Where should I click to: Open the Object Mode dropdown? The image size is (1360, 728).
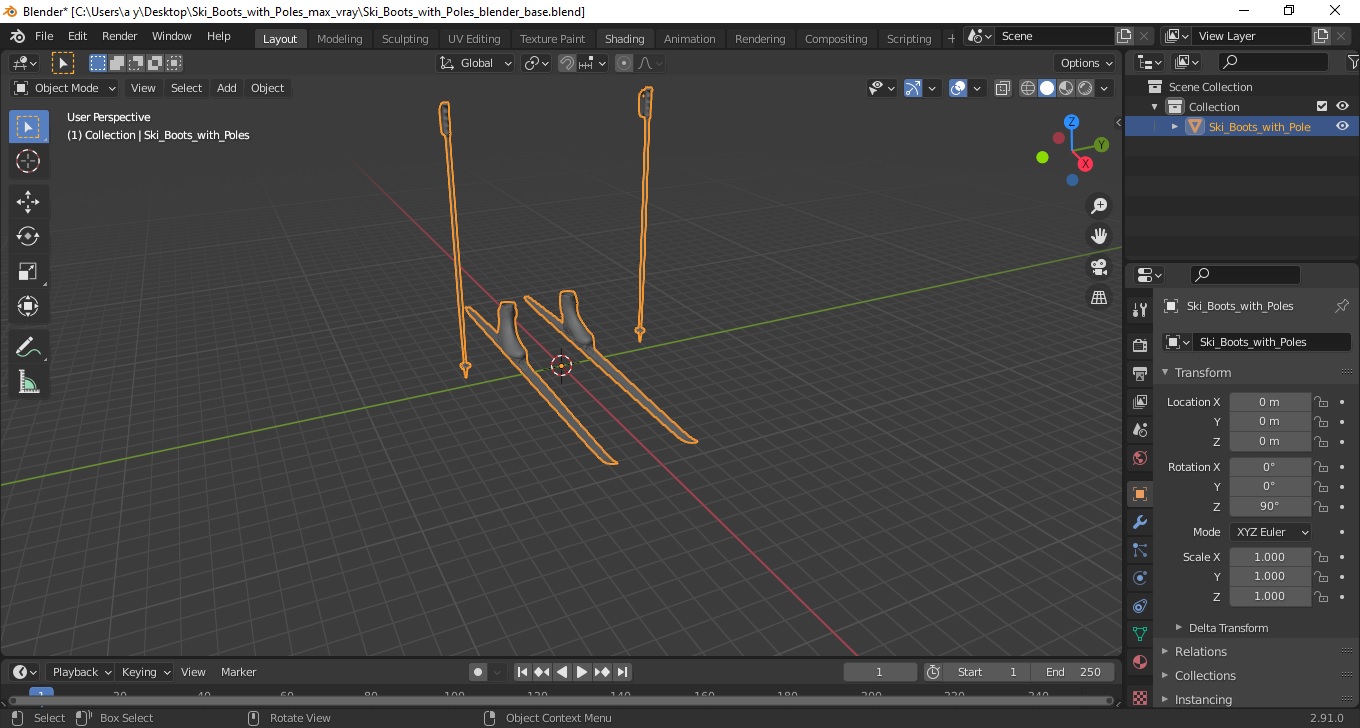[x=65, y=88]
